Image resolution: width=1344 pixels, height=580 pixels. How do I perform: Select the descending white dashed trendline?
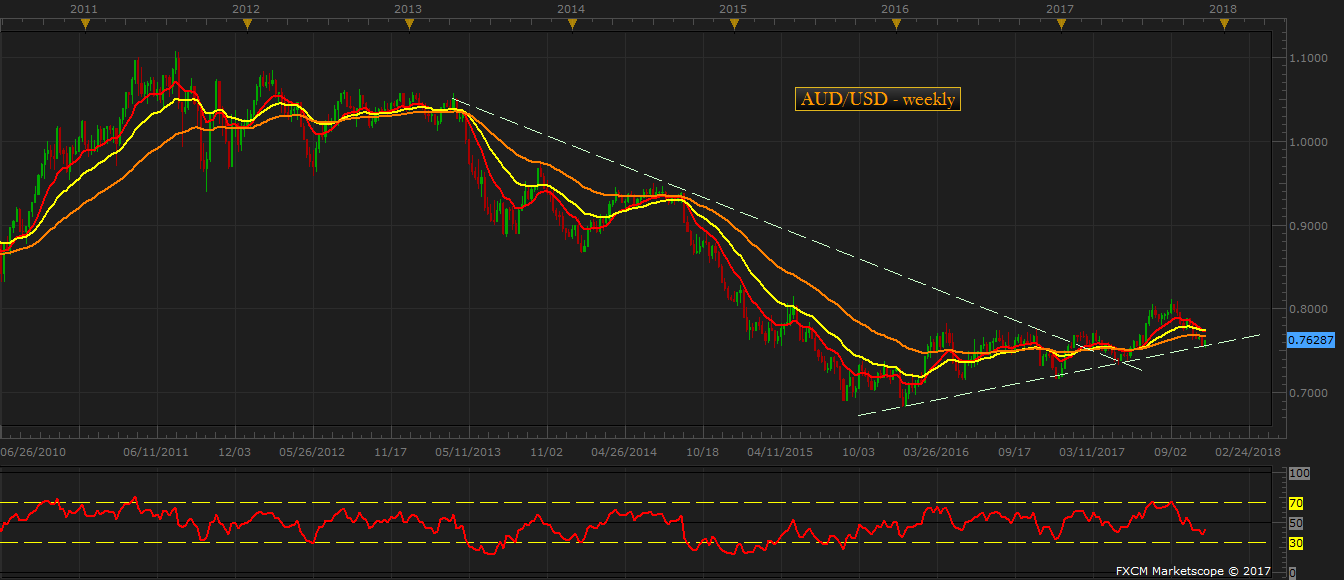pos(795,233)
